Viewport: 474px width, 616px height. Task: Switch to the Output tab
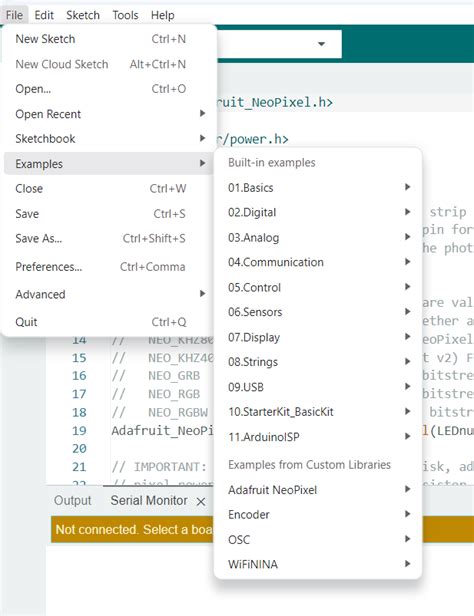tap(73, 500)
